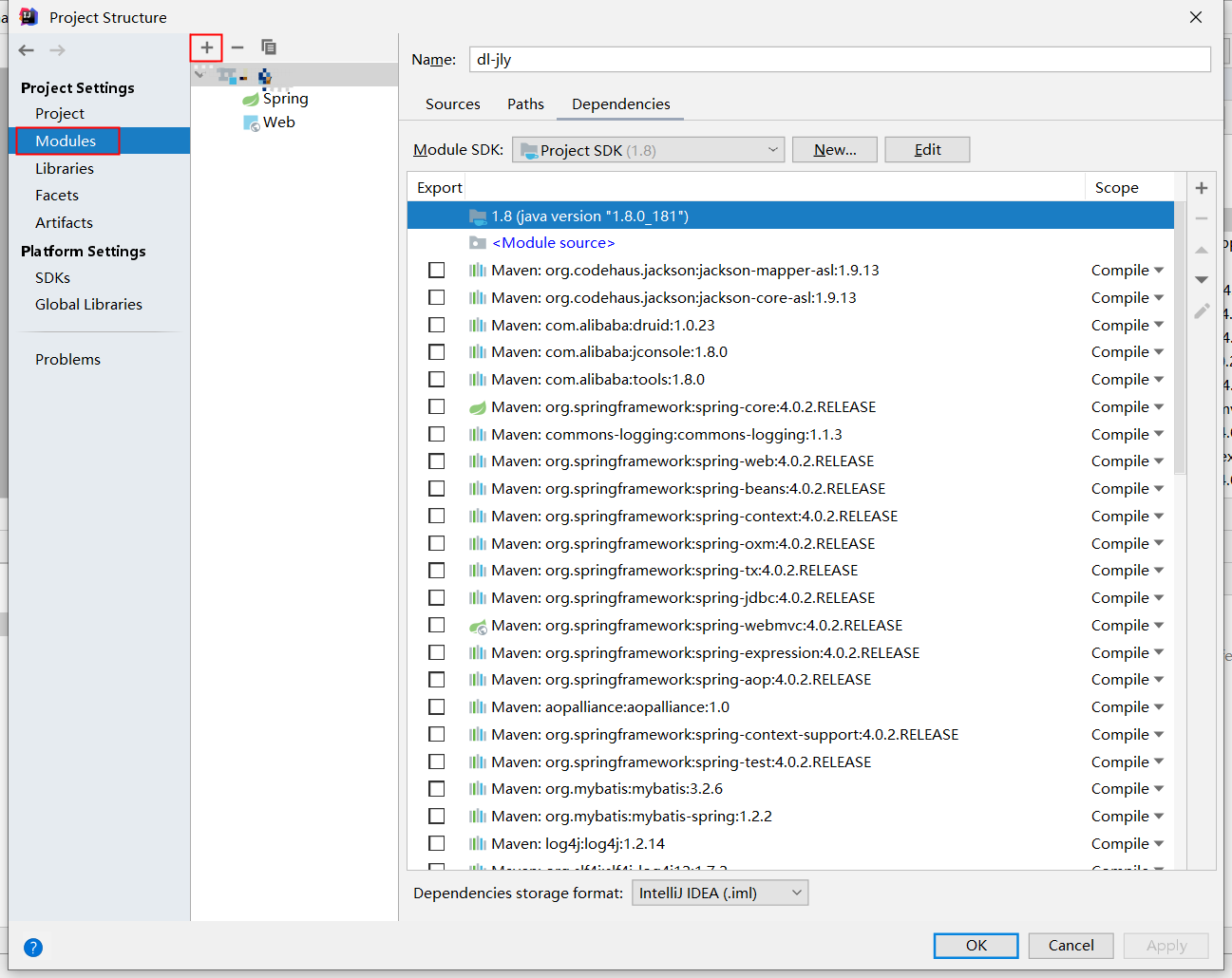Confirm with the OK button
The width and height of the screenshot is (1232, 978).
pos(976,946)
